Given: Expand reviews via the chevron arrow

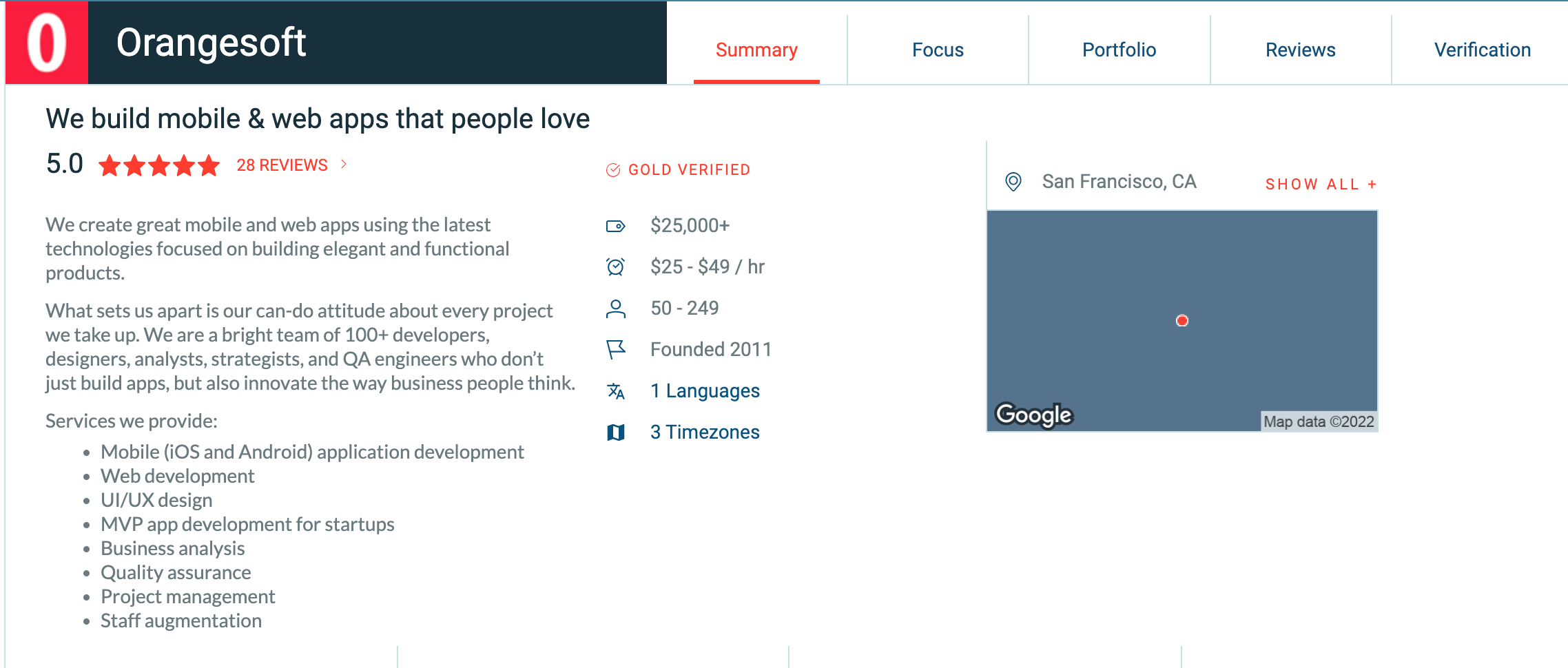Looking at the screenshot, I should [x=344, y=165].
